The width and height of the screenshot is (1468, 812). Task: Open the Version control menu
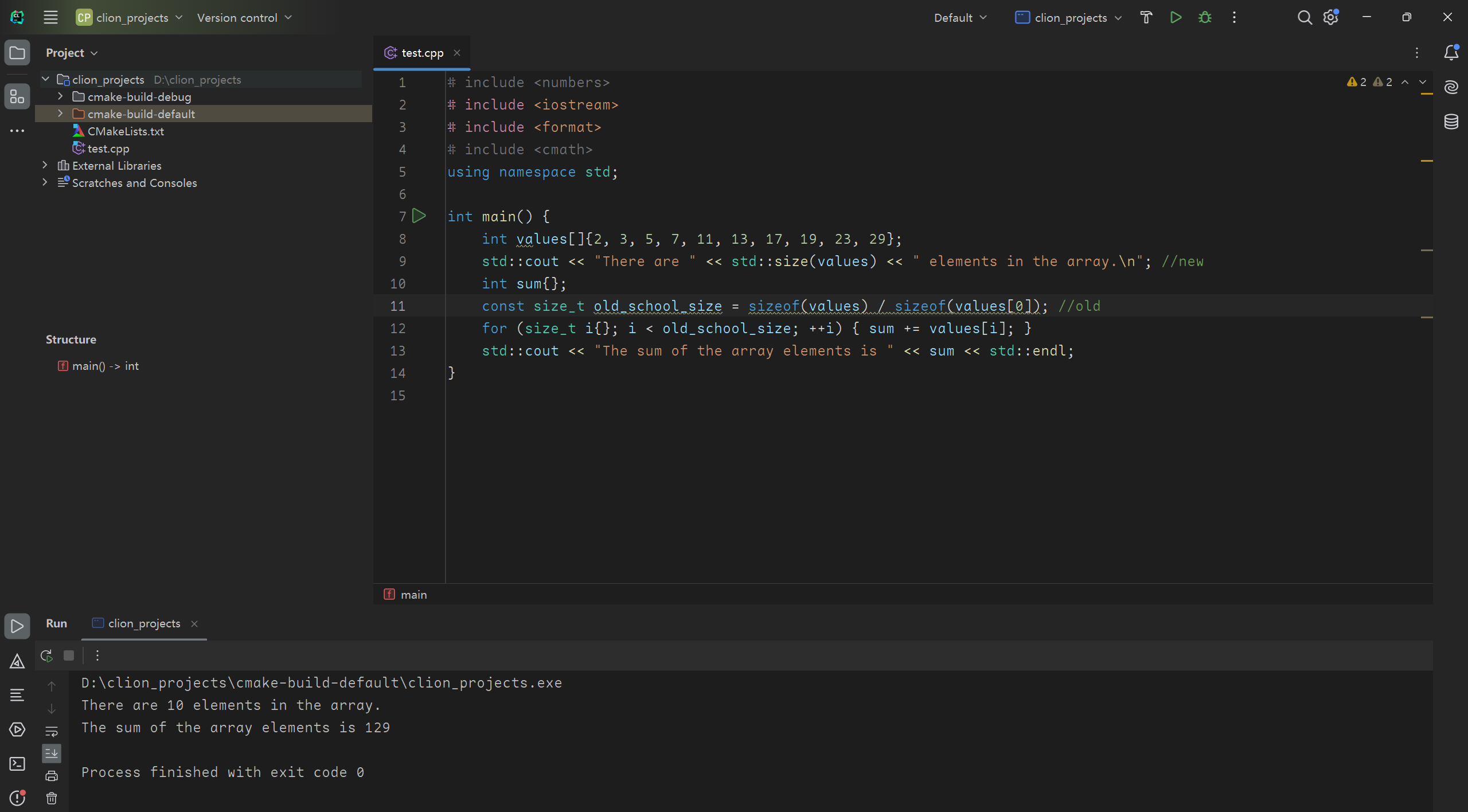tap(244, 17)
